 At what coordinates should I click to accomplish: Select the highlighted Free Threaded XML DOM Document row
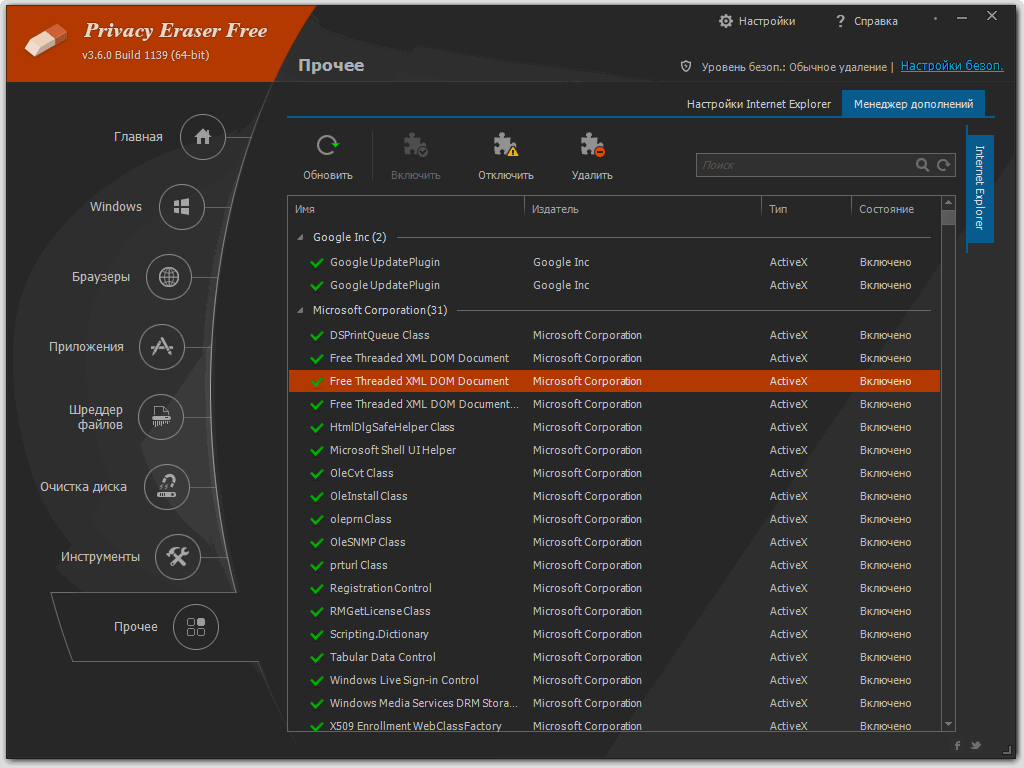pyautogui.click(x=614, y=381)
